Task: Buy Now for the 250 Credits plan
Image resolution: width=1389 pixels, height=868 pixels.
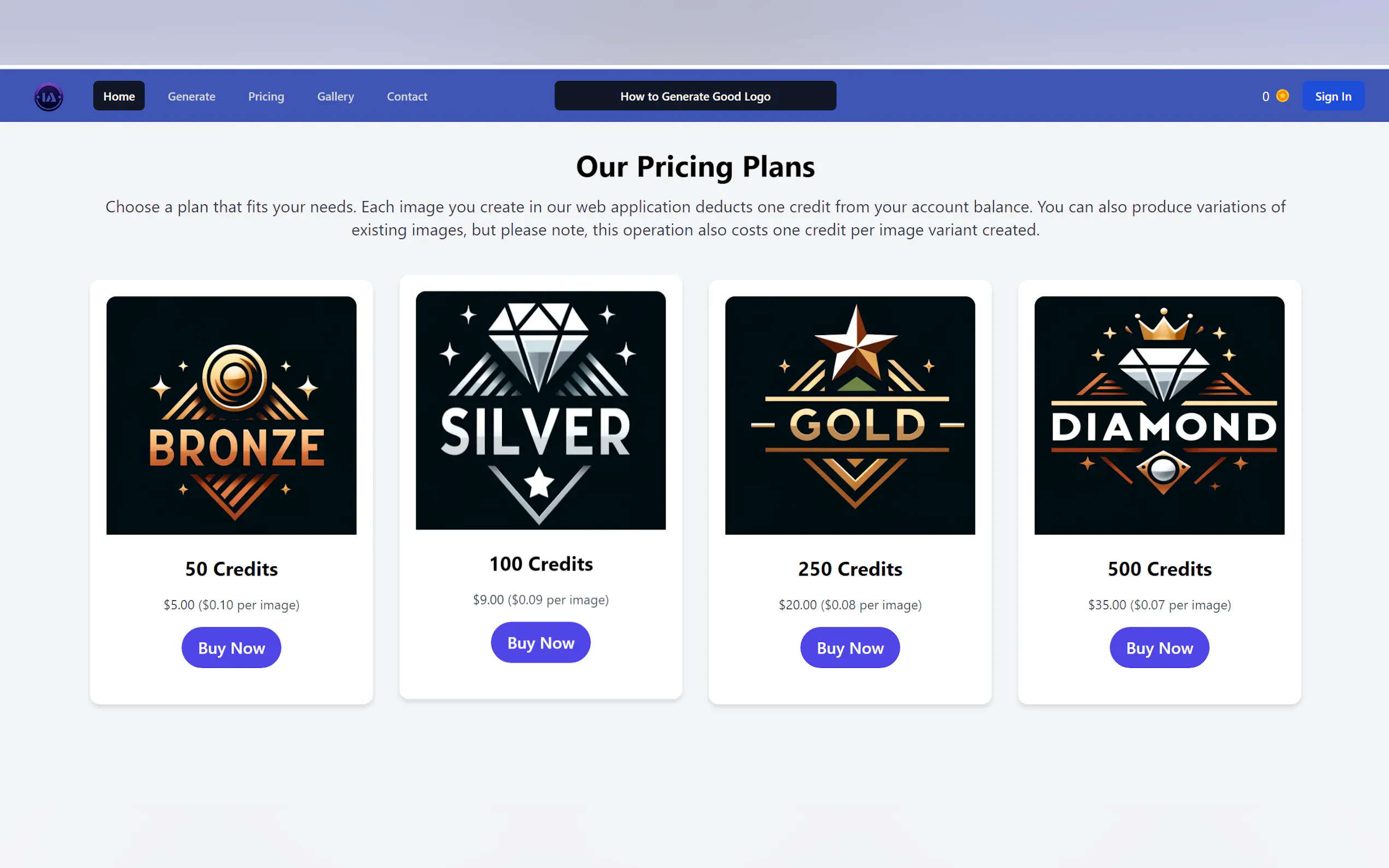Action: click(x=850, y=648)
